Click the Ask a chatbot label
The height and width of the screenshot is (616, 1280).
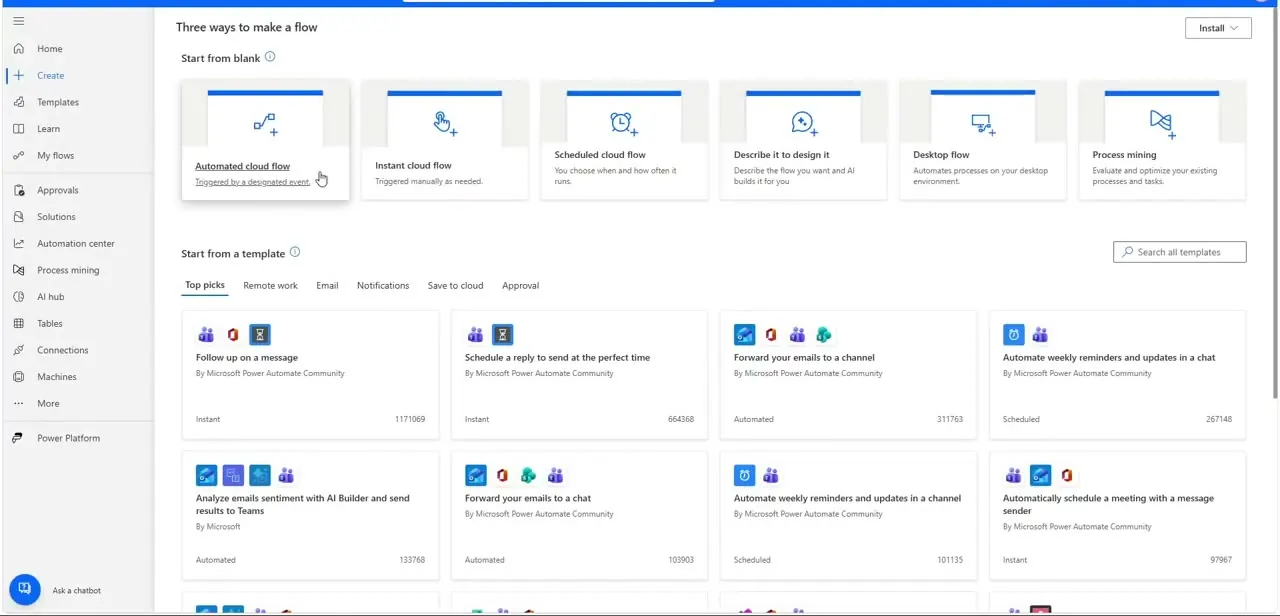coord(77,590)
